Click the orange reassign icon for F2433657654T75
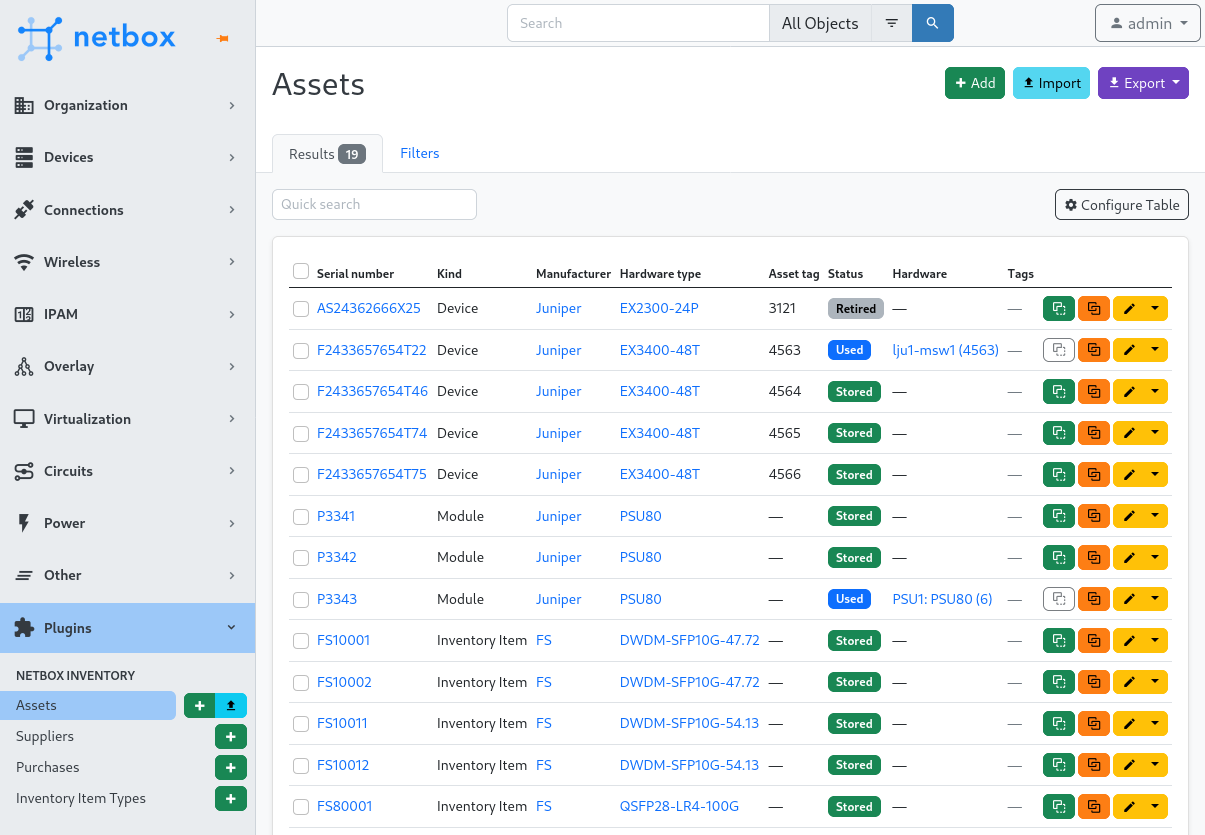The height and width of the screenshot is (835, 1205). coord(1094,475)
